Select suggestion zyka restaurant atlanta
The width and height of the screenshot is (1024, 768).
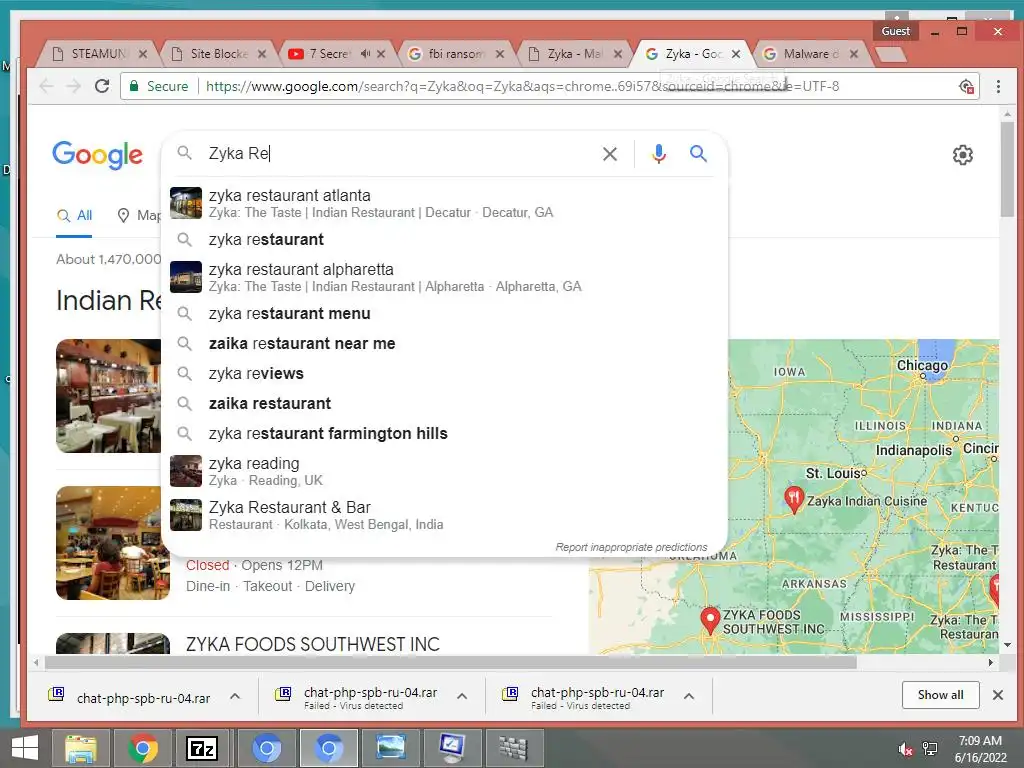click(444, 203)
